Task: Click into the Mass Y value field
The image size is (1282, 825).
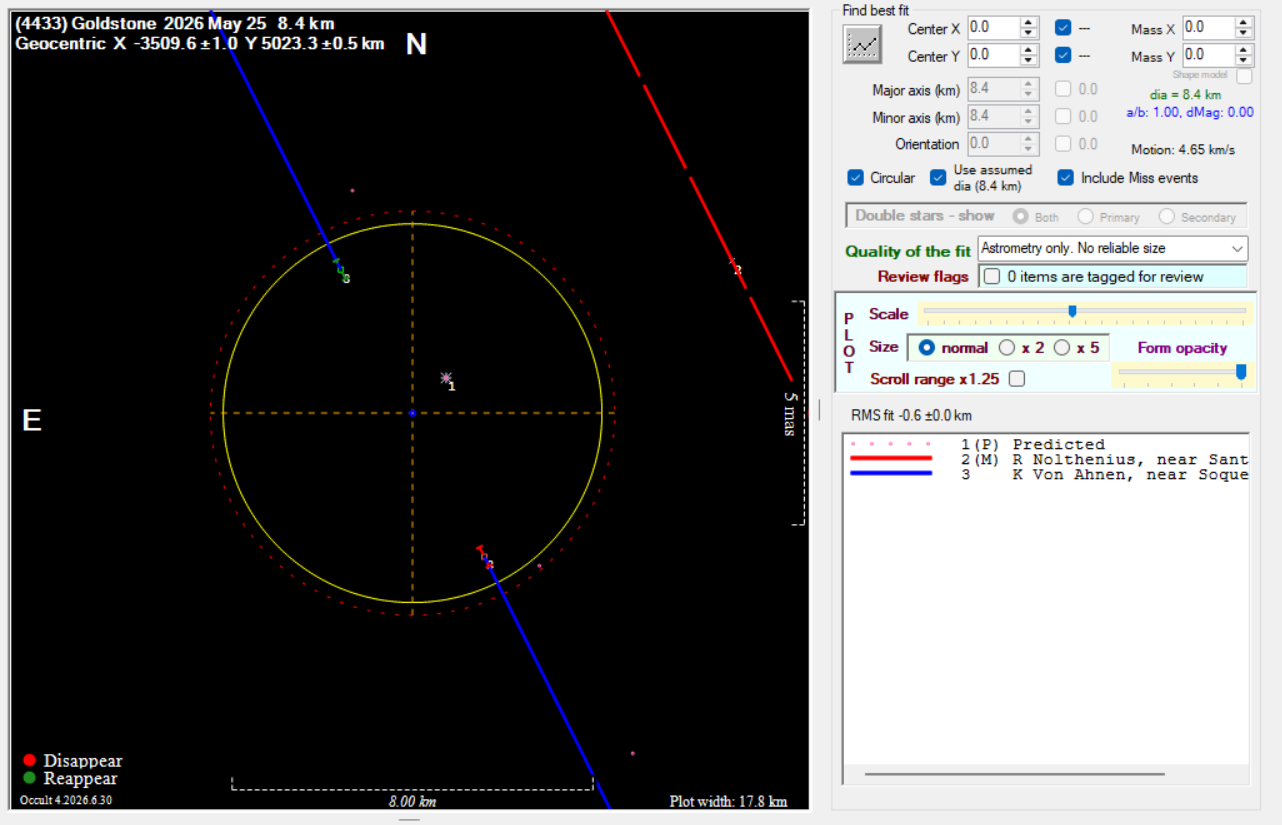Action: point(1208,55)
